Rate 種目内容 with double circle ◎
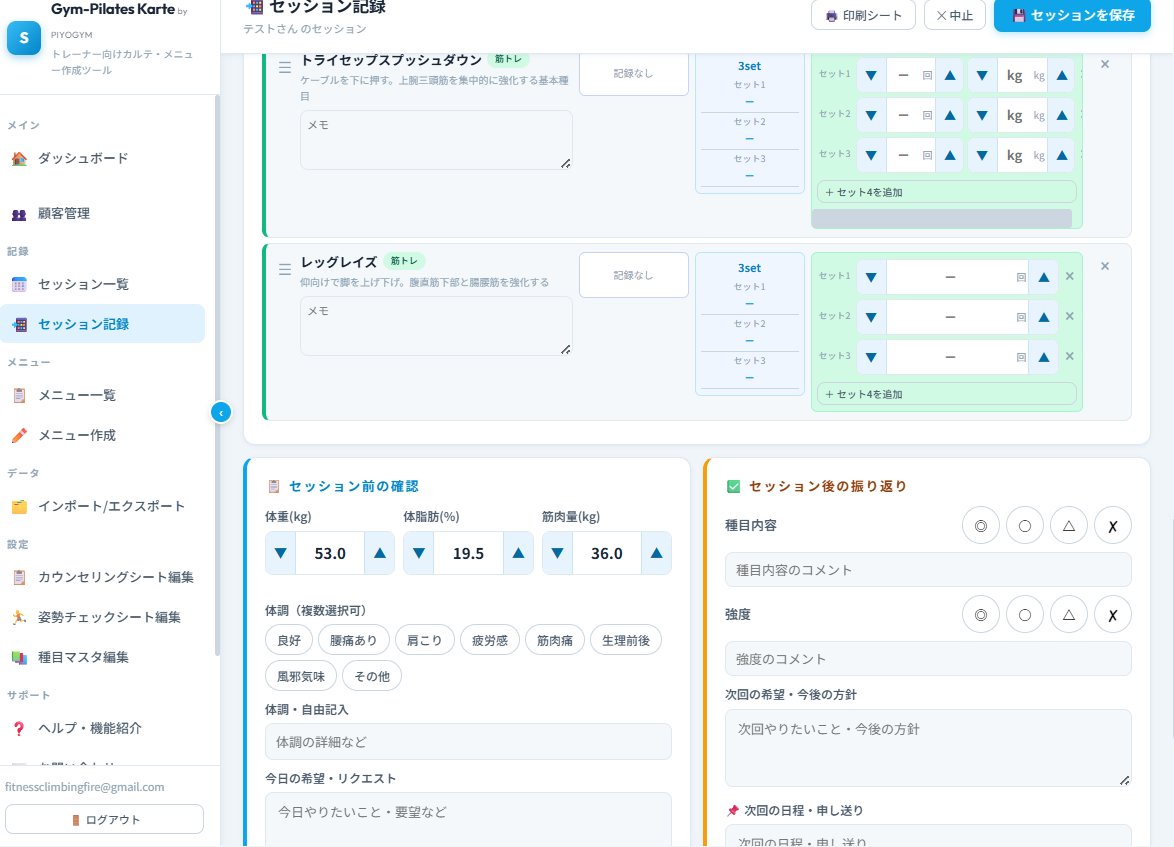The image size is (1174, 847). coord(981,526)
